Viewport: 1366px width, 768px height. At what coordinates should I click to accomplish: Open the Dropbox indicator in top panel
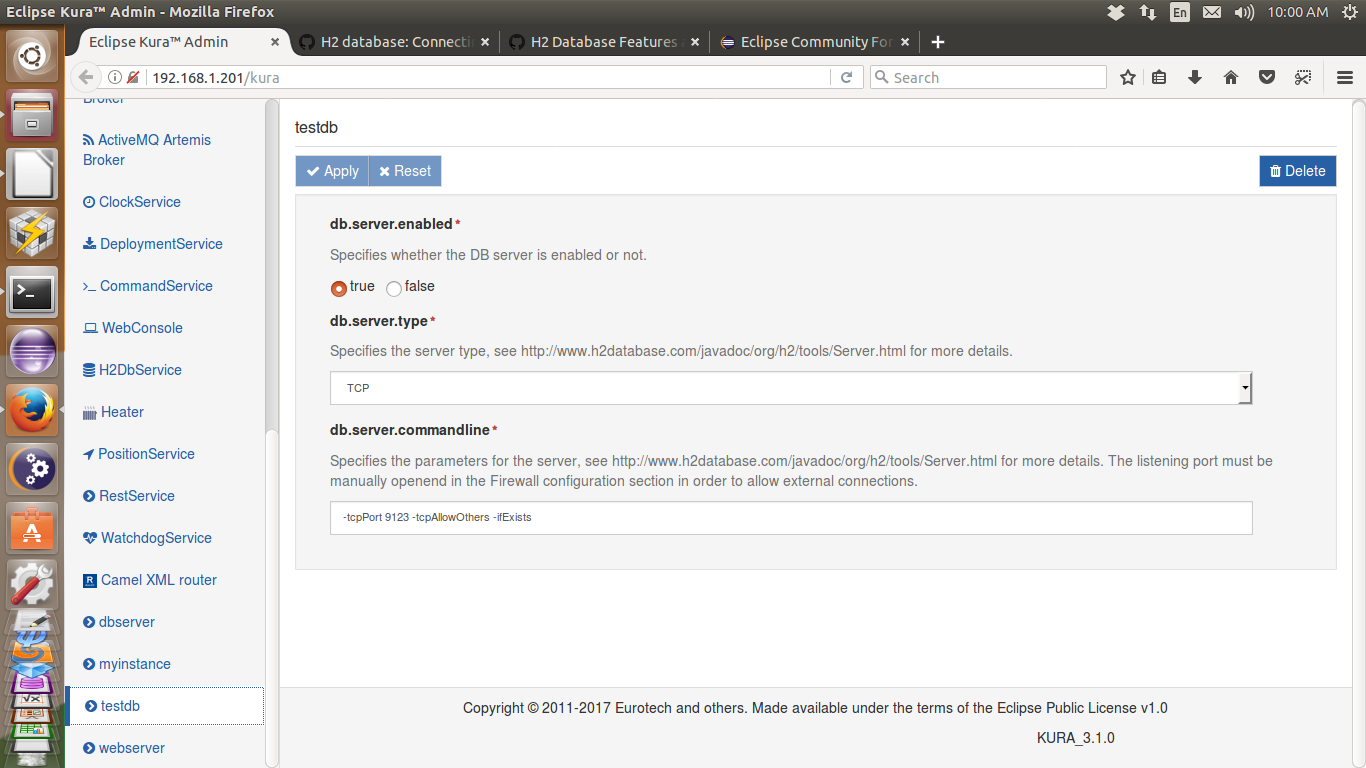[x=1117, y=12]
